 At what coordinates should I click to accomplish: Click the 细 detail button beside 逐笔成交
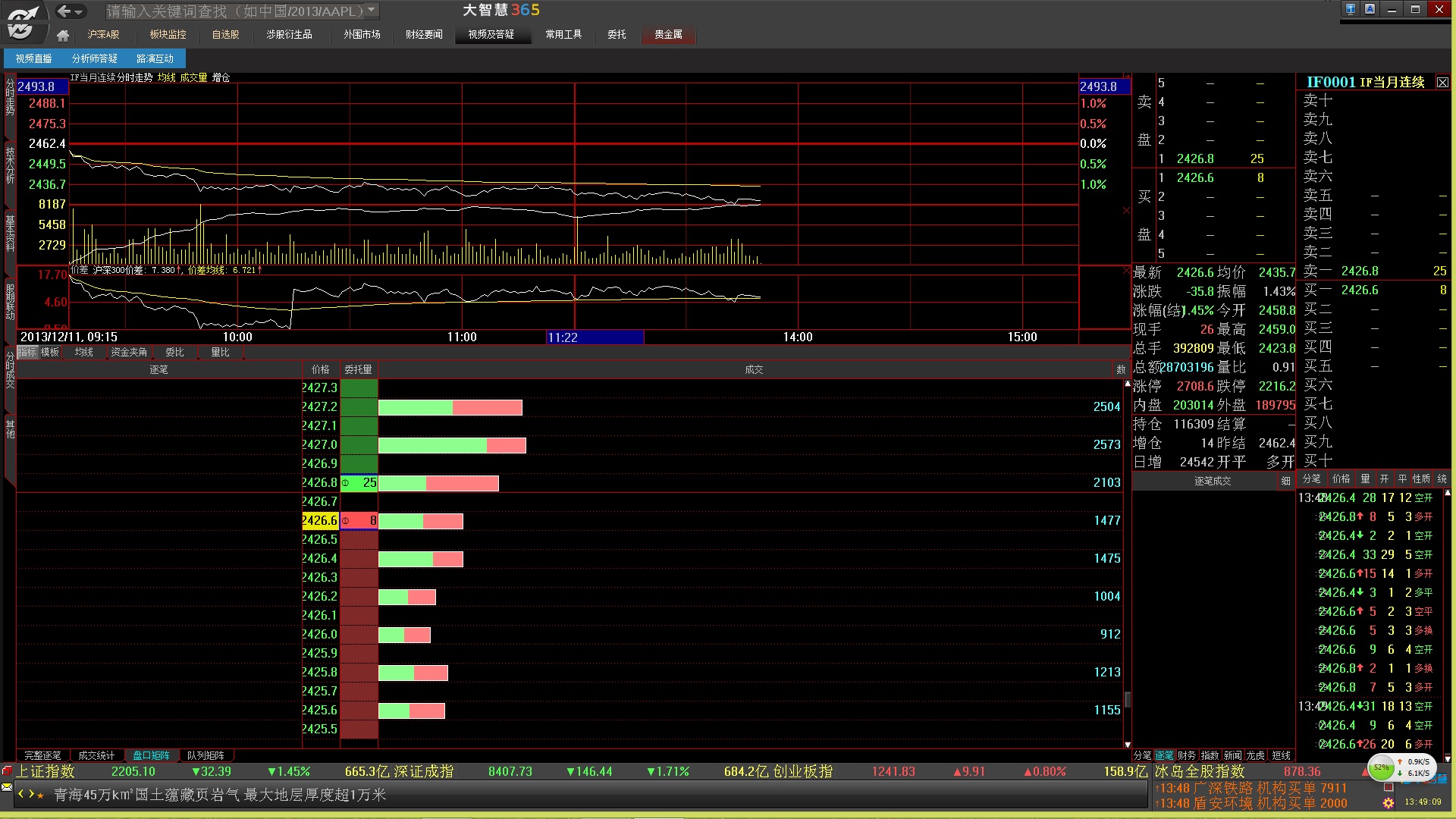[1286, 481]
